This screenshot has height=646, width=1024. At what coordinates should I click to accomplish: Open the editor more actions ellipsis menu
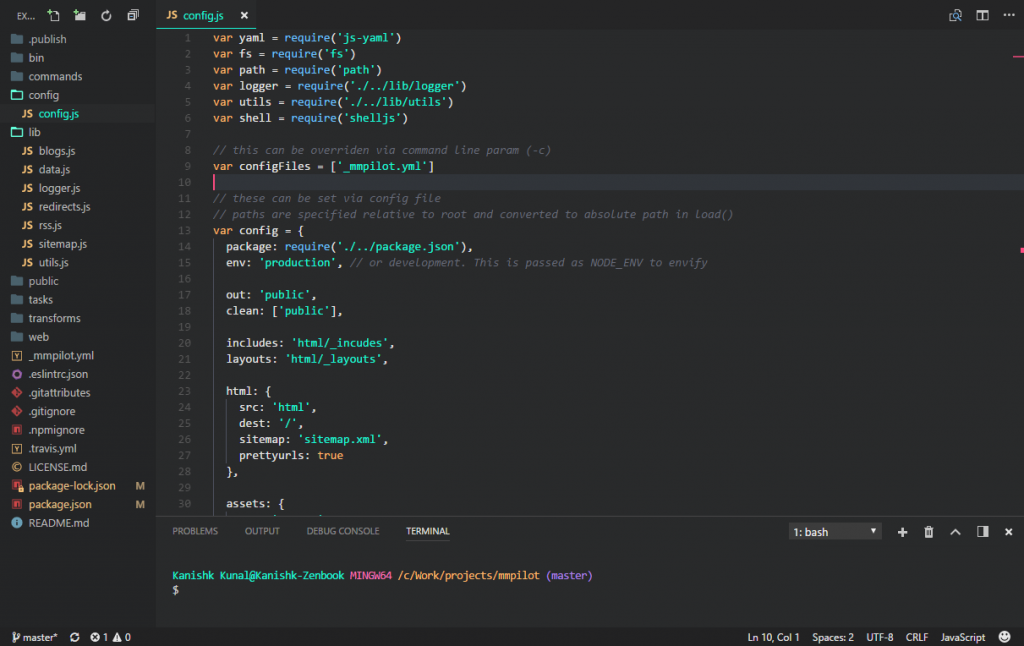tap(1008, 16)
